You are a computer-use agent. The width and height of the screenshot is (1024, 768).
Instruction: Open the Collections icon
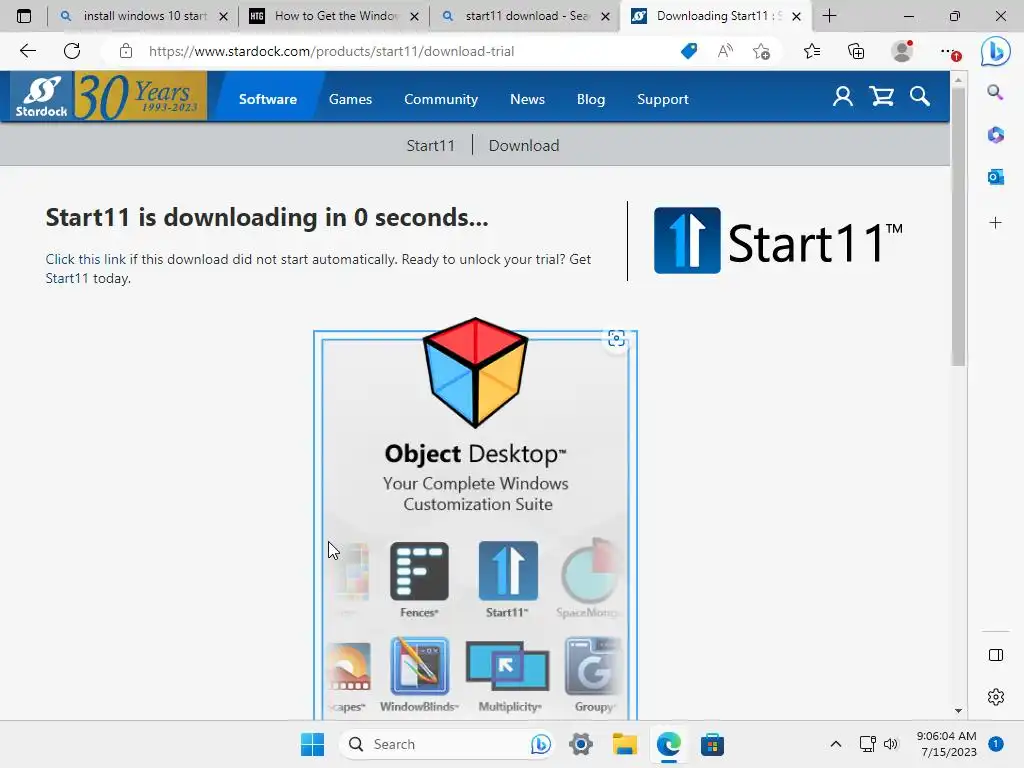click(856, 51)
